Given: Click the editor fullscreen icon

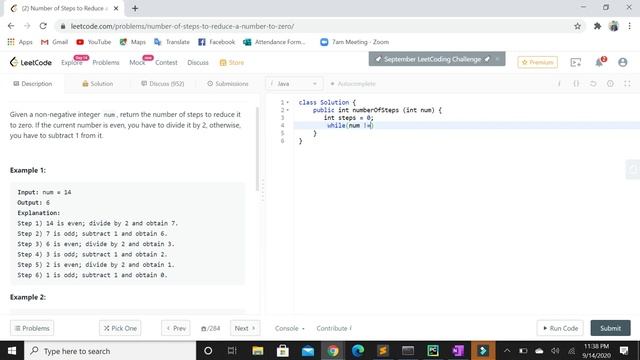Looking at the screenshot, I should [627, 84].
